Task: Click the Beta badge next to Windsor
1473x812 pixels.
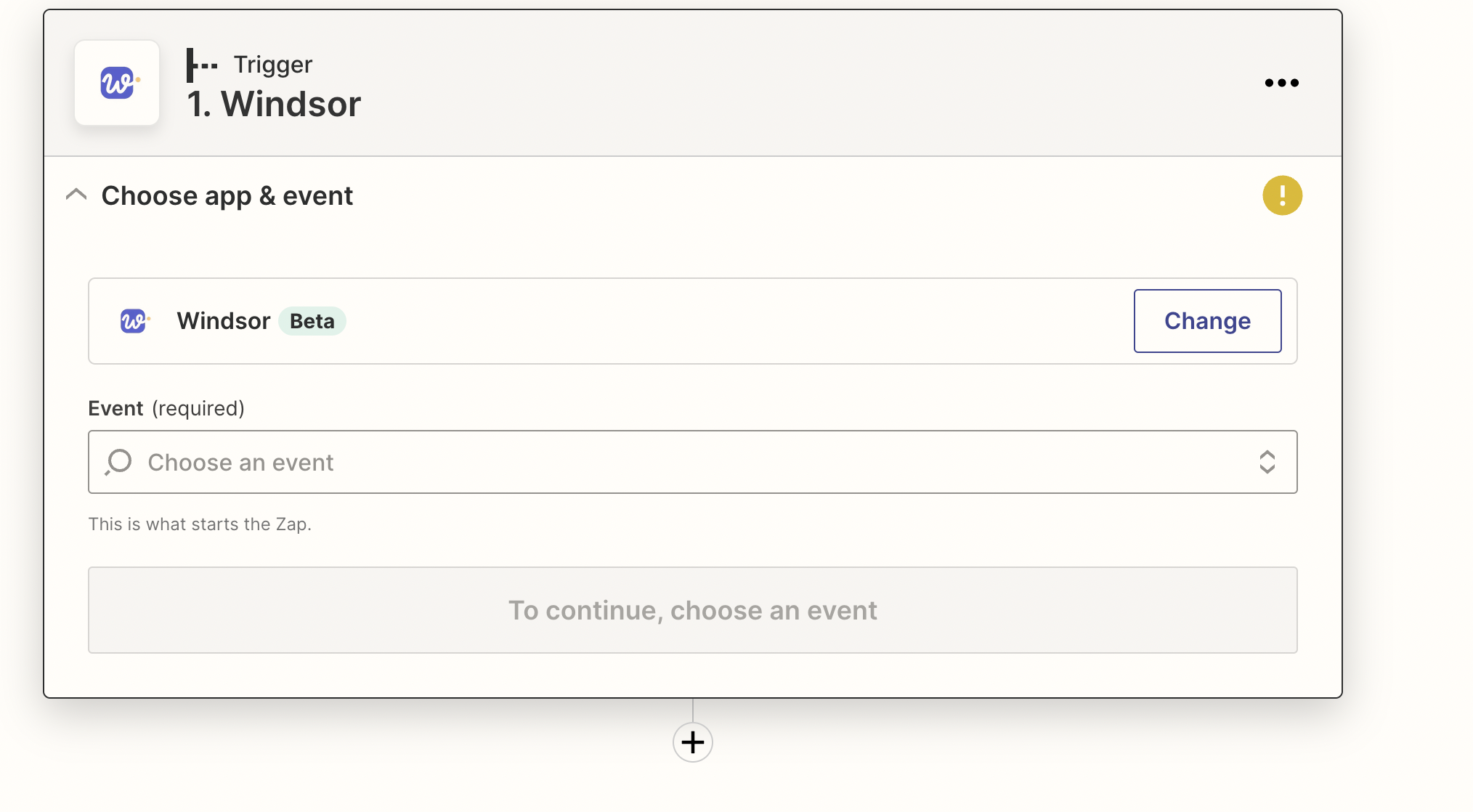Action: point(312,321)
